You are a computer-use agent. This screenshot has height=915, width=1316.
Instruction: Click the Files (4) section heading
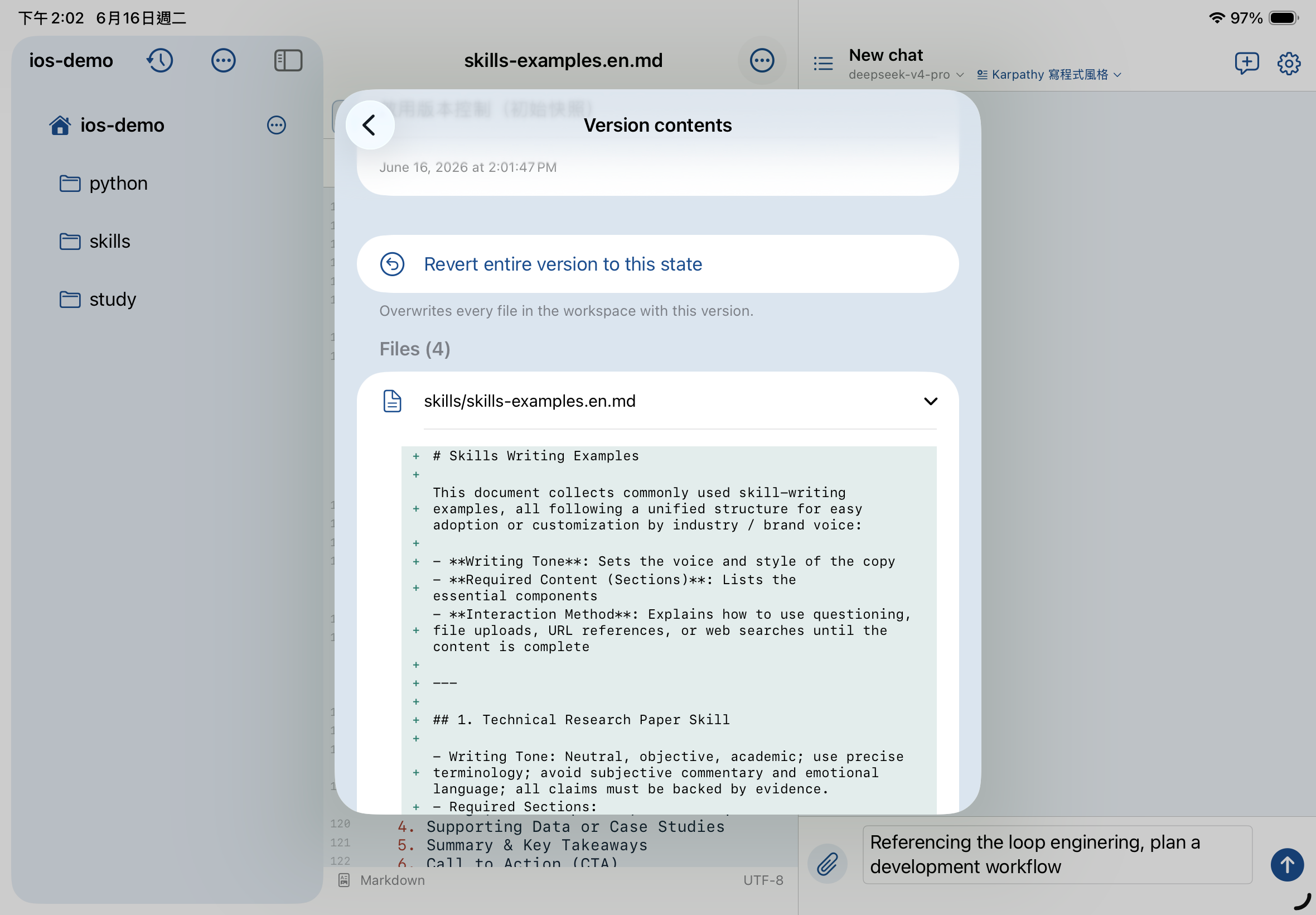415,349
